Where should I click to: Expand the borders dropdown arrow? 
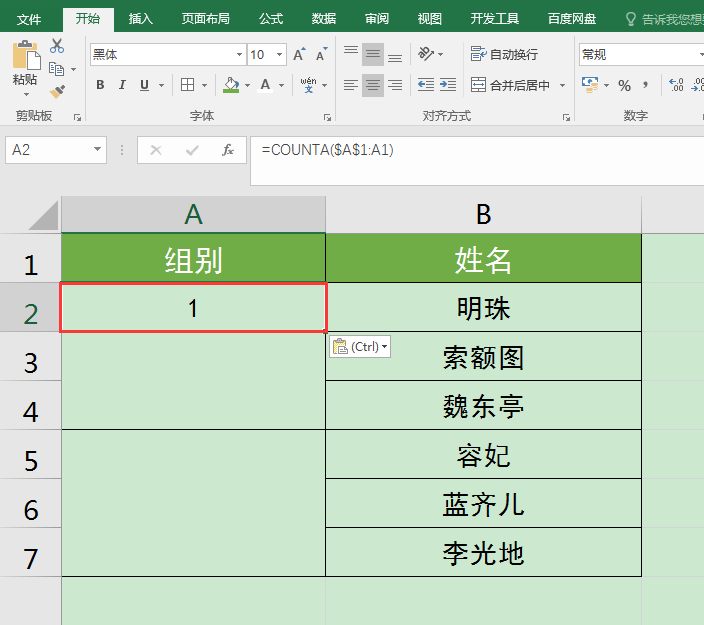(x=204, y=85)
